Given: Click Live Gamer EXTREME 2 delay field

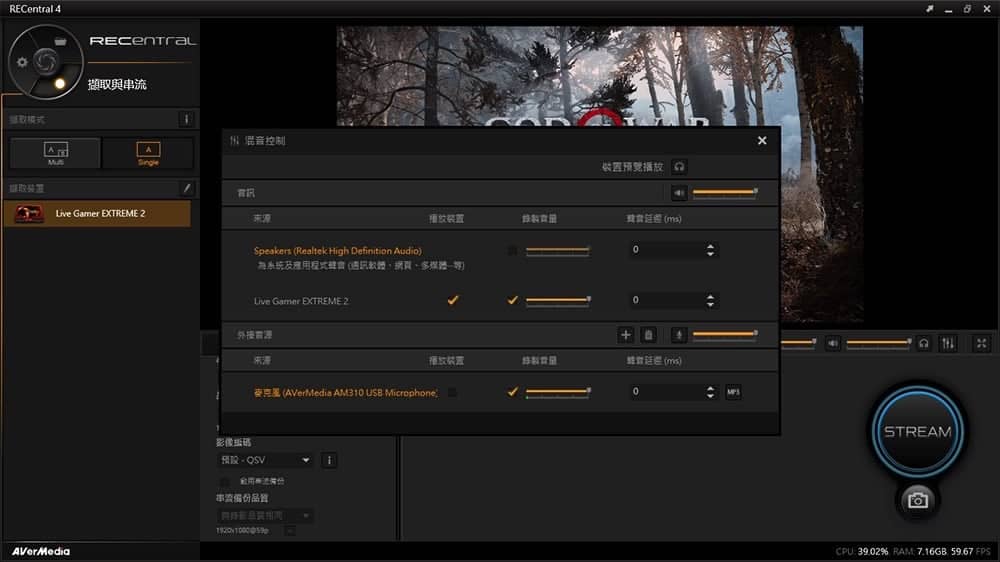Looking at the screenshot, I should tap(666, 300).
